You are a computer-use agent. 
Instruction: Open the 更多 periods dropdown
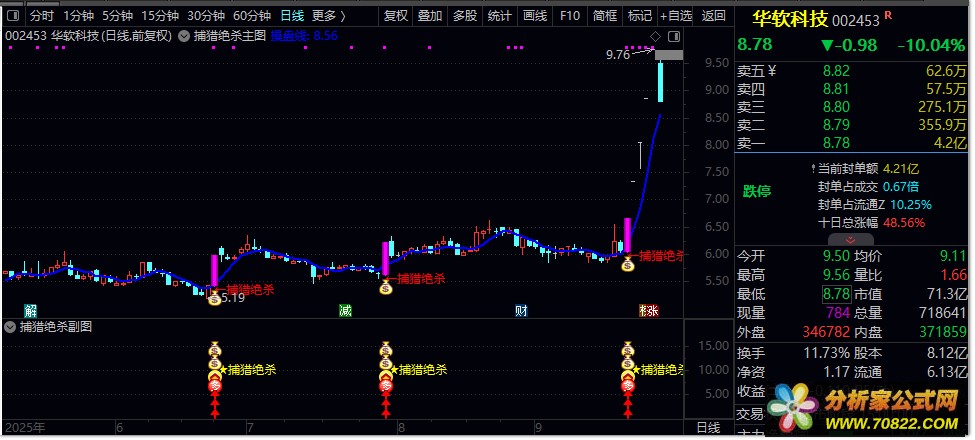(328, 16)
